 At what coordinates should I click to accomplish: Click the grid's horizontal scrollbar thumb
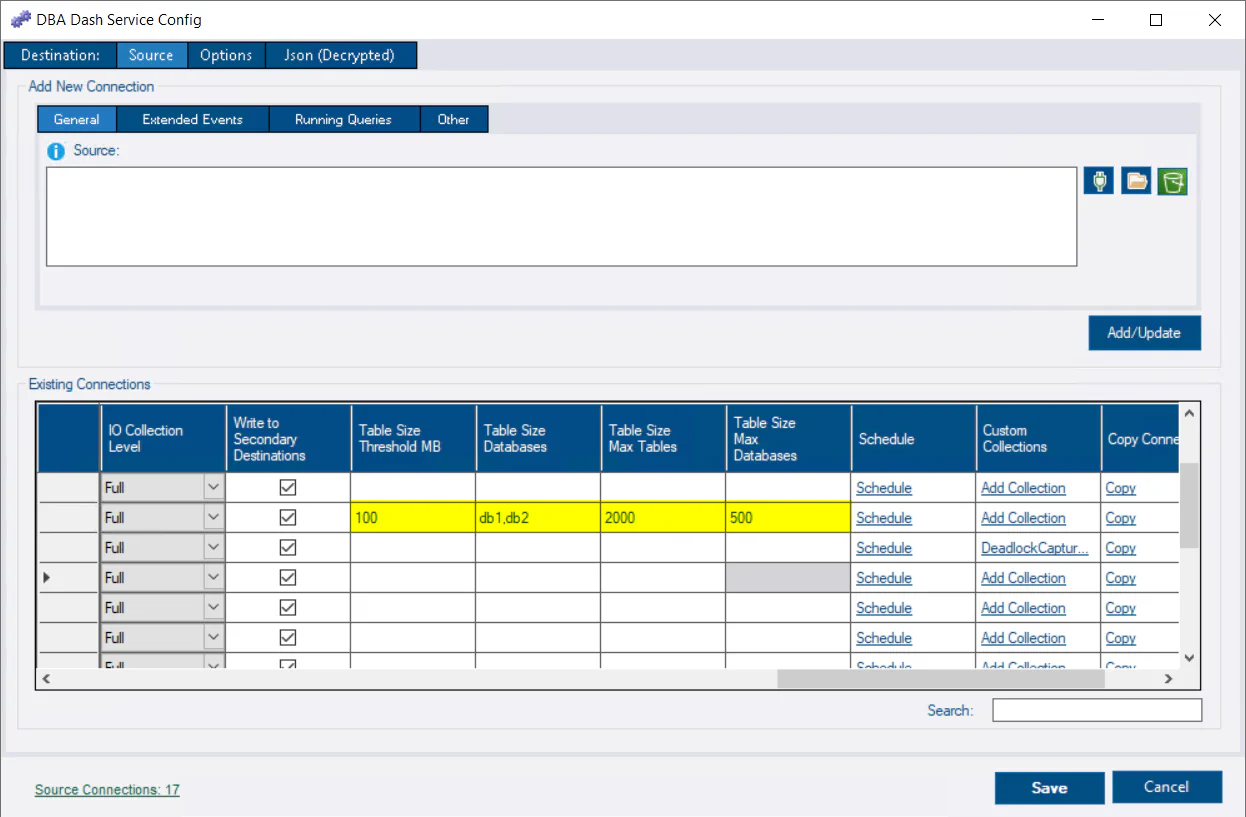click(x=940, y=679)
